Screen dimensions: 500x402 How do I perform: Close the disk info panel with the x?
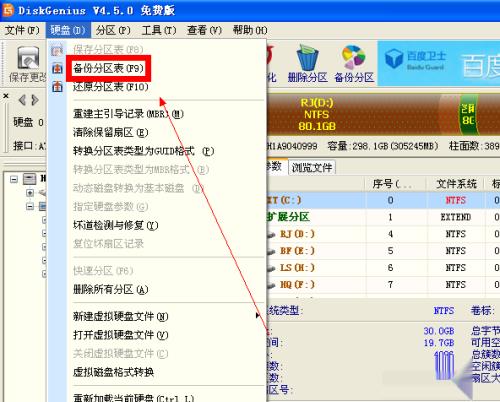pyautogui.click(x=6, y=96)
